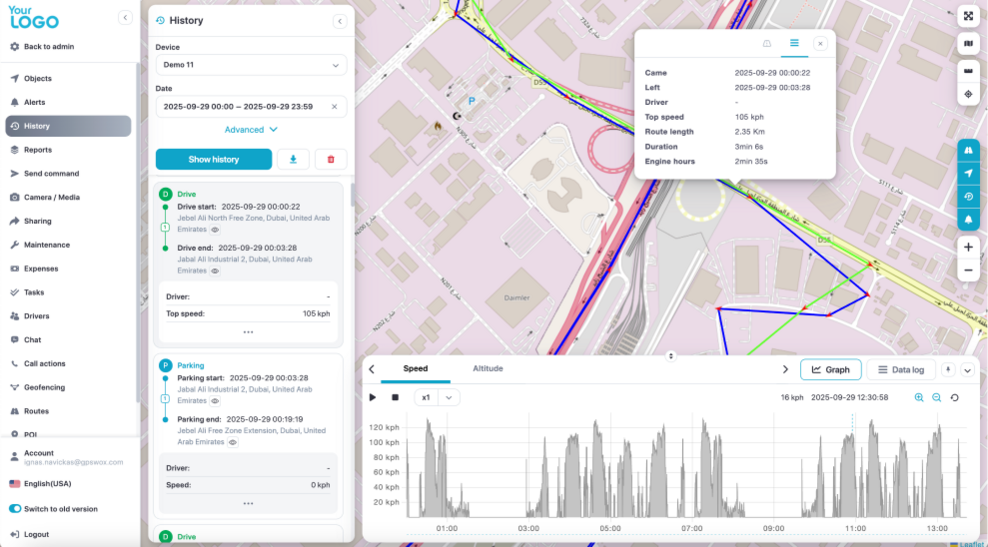The width and height of the screenshot is (988, 547).
Task: Expand the Advanced options
Action: (251, 130)
